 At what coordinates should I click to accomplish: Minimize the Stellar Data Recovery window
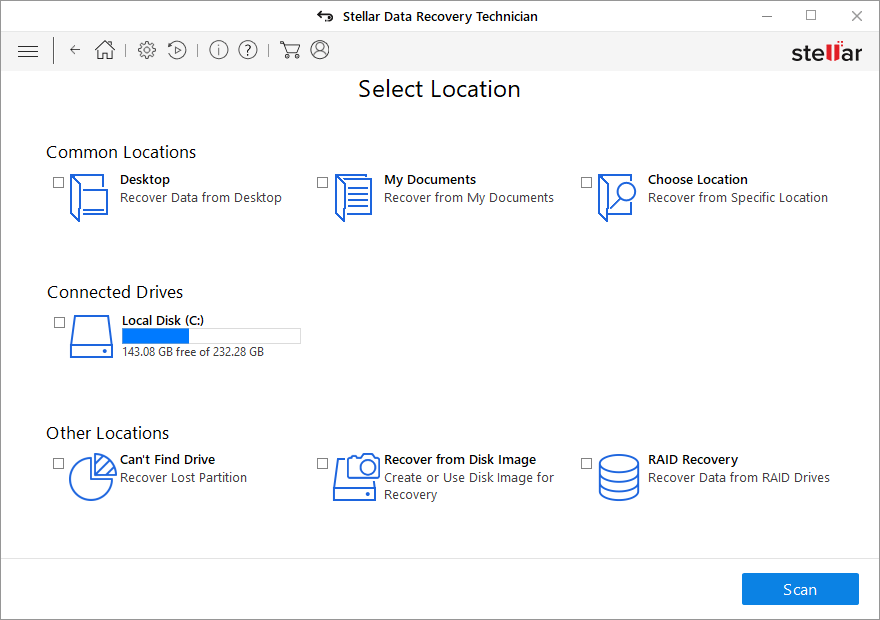(767, 16)
